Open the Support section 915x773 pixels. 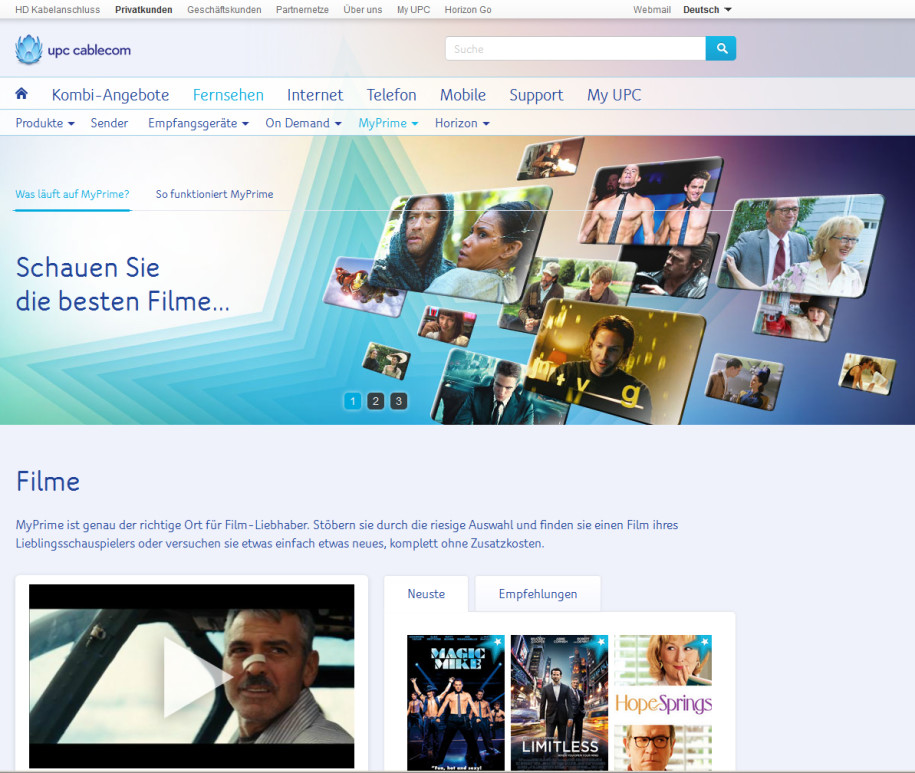[x=536, y=95]
